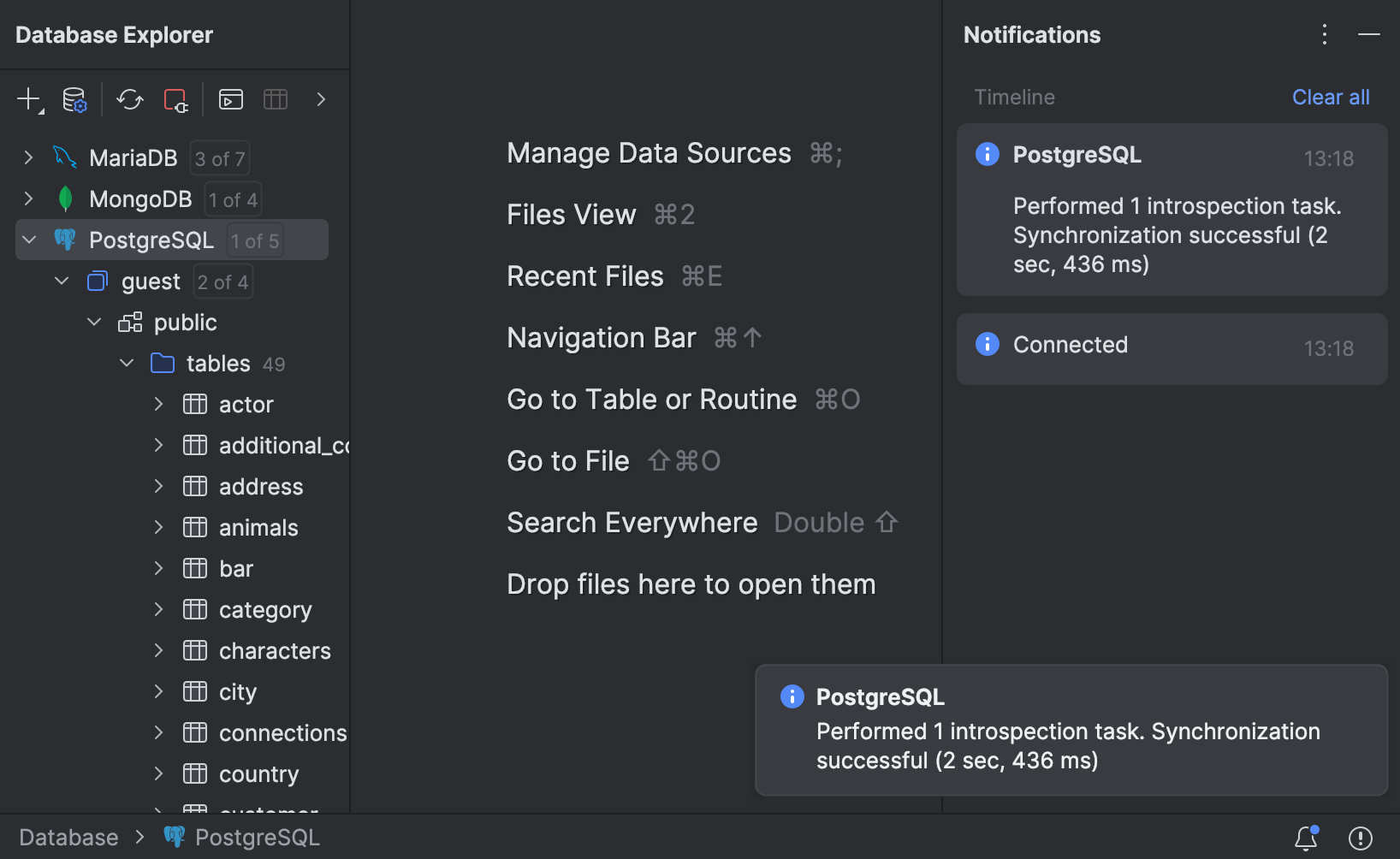Expand the MariaDB data source

click(28, 157)
